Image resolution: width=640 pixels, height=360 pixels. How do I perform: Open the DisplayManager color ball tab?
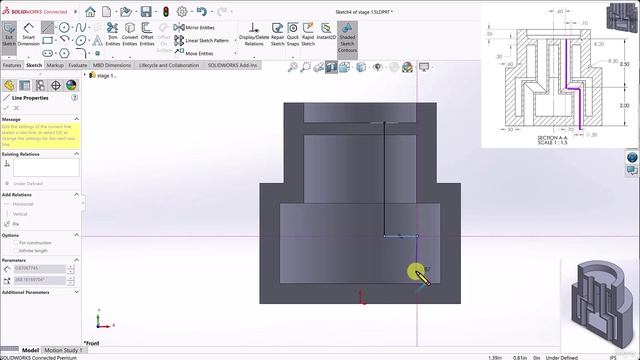(71, 85)
